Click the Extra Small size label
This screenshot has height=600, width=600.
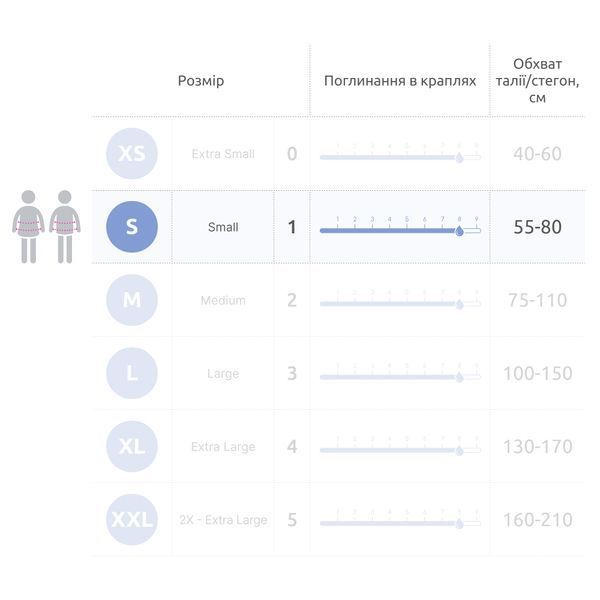pyautogui.click(x=223, y=154)
